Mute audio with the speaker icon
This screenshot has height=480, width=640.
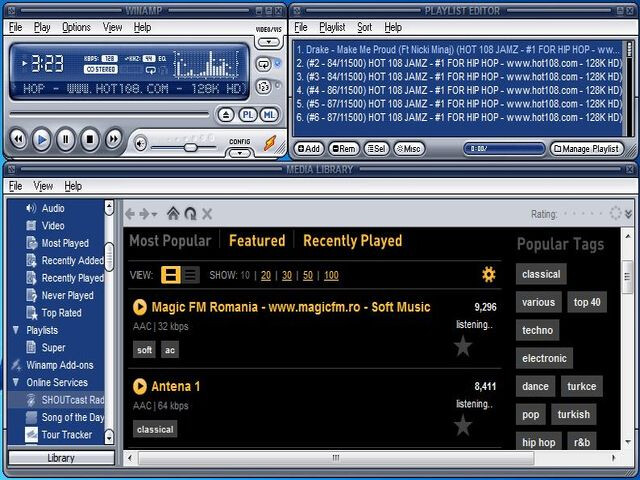tap(140, 144)
